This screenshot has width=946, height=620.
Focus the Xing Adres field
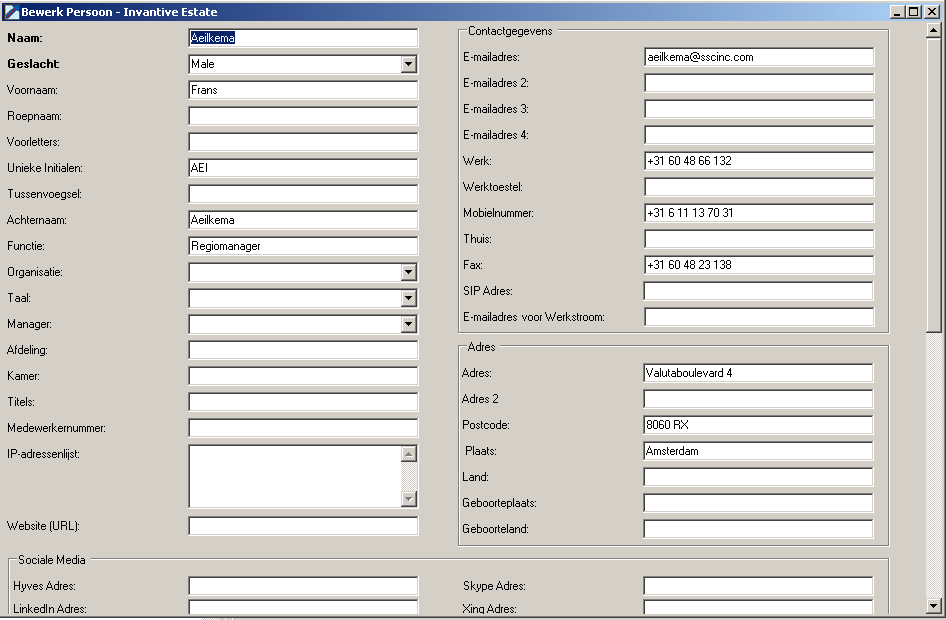pyautogui.click(x=758, y=608)
